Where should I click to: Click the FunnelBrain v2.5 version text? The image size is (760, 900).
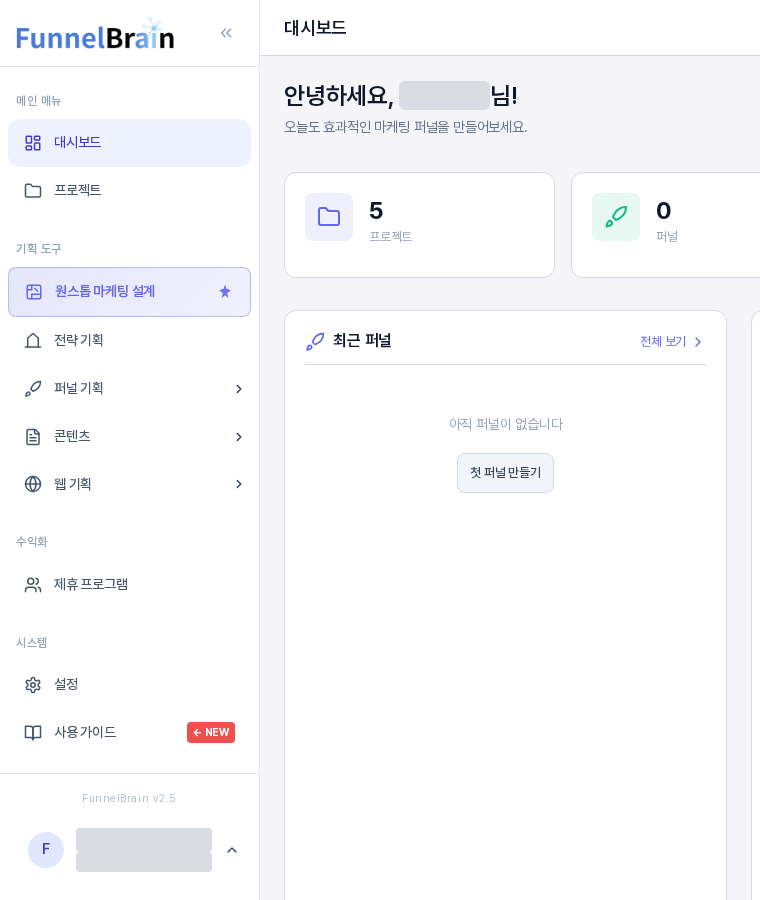pyautogui.click(x=129, y=798)
